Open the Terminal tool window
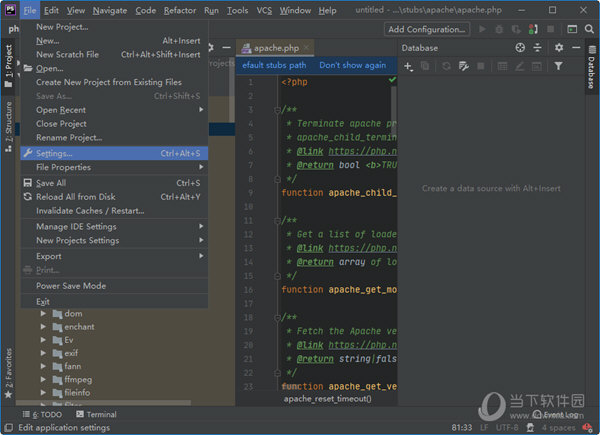Screen dimensions: 600x435 point(96,414)
